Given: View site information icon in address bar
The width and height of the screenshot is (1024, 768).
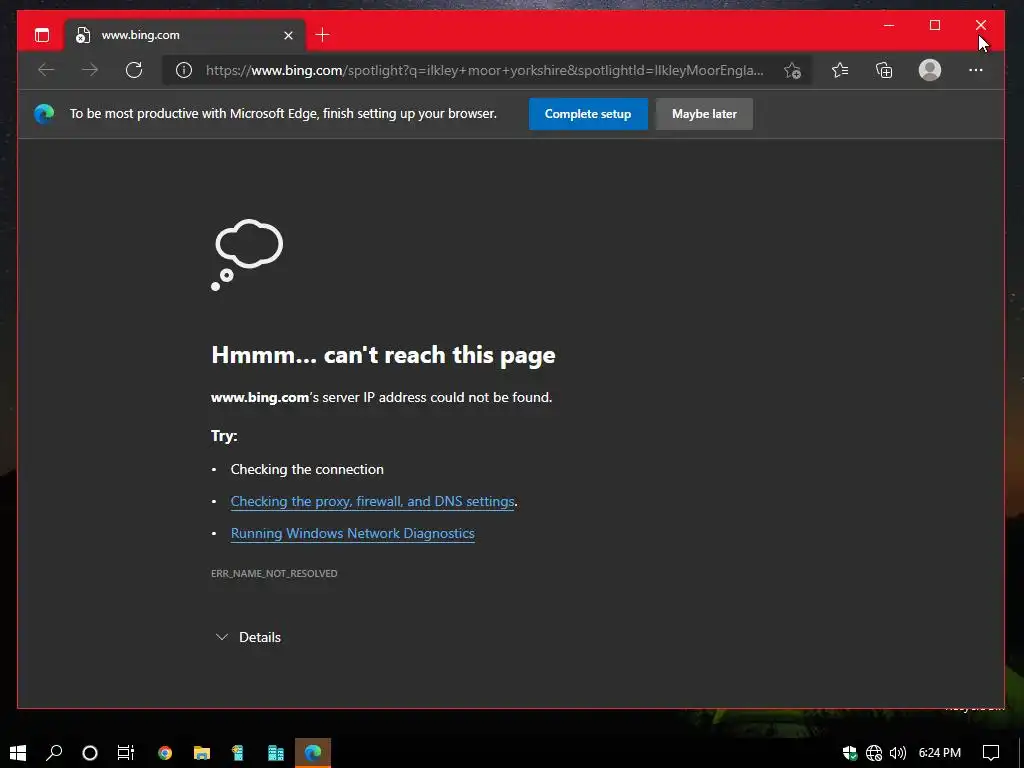Looking at the screenshot, I should (x=184, y=70).
